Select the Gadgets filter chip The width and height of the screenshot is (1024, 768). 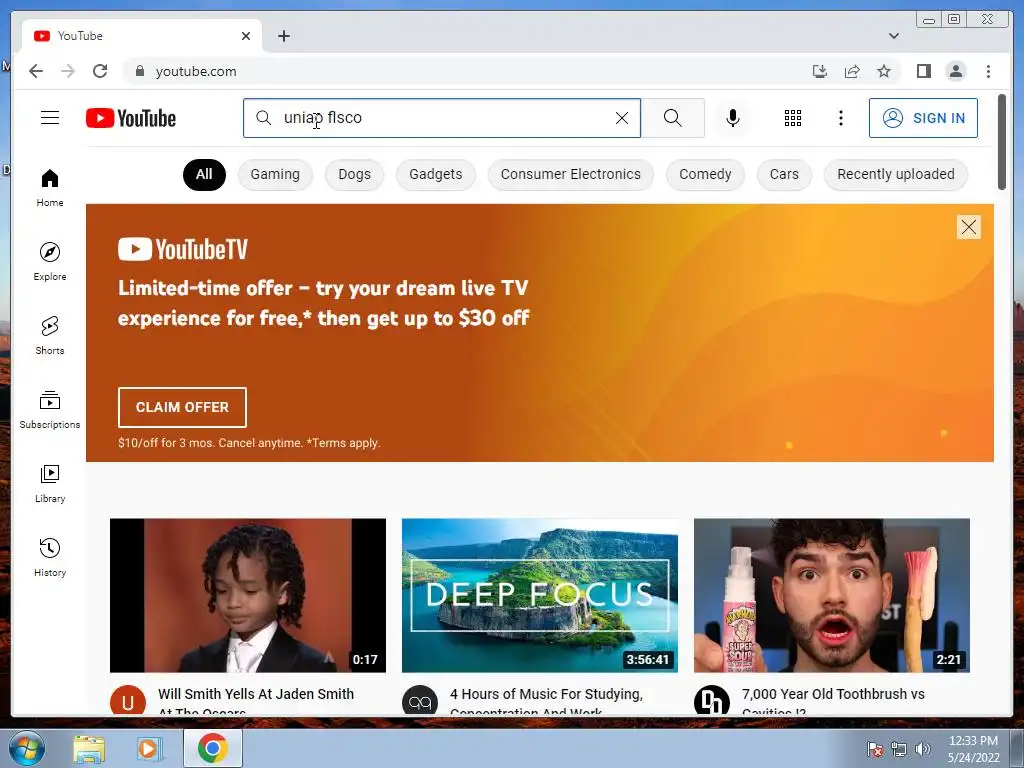click(436, 174)
